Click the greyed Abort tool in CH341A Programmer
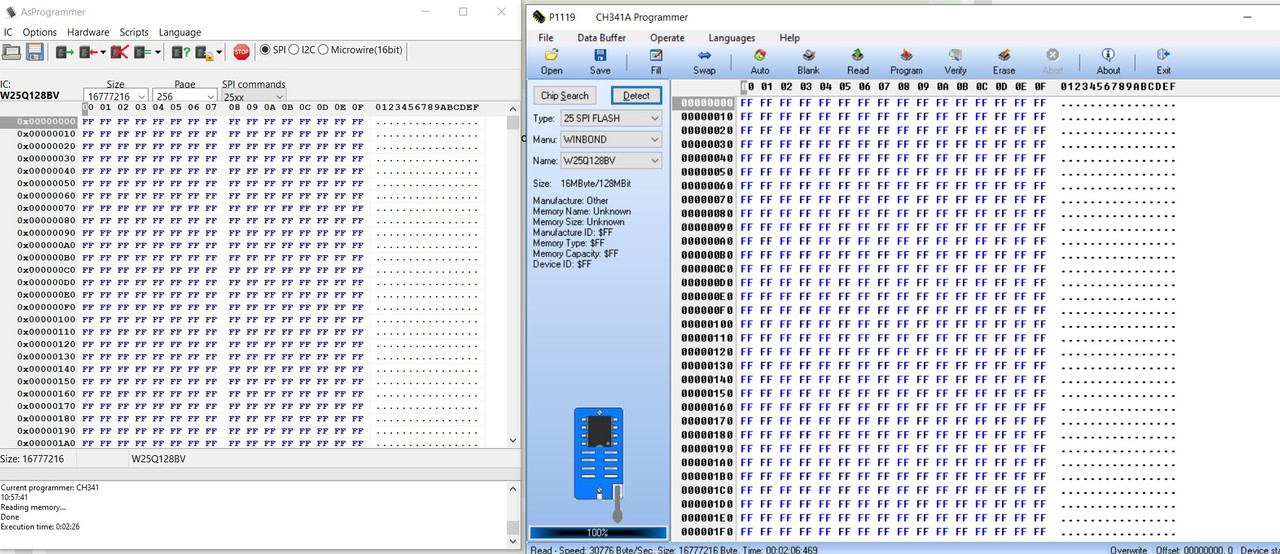Image resolution: width=1280 pixels, height=554 pixels. tap(1053, 62)
